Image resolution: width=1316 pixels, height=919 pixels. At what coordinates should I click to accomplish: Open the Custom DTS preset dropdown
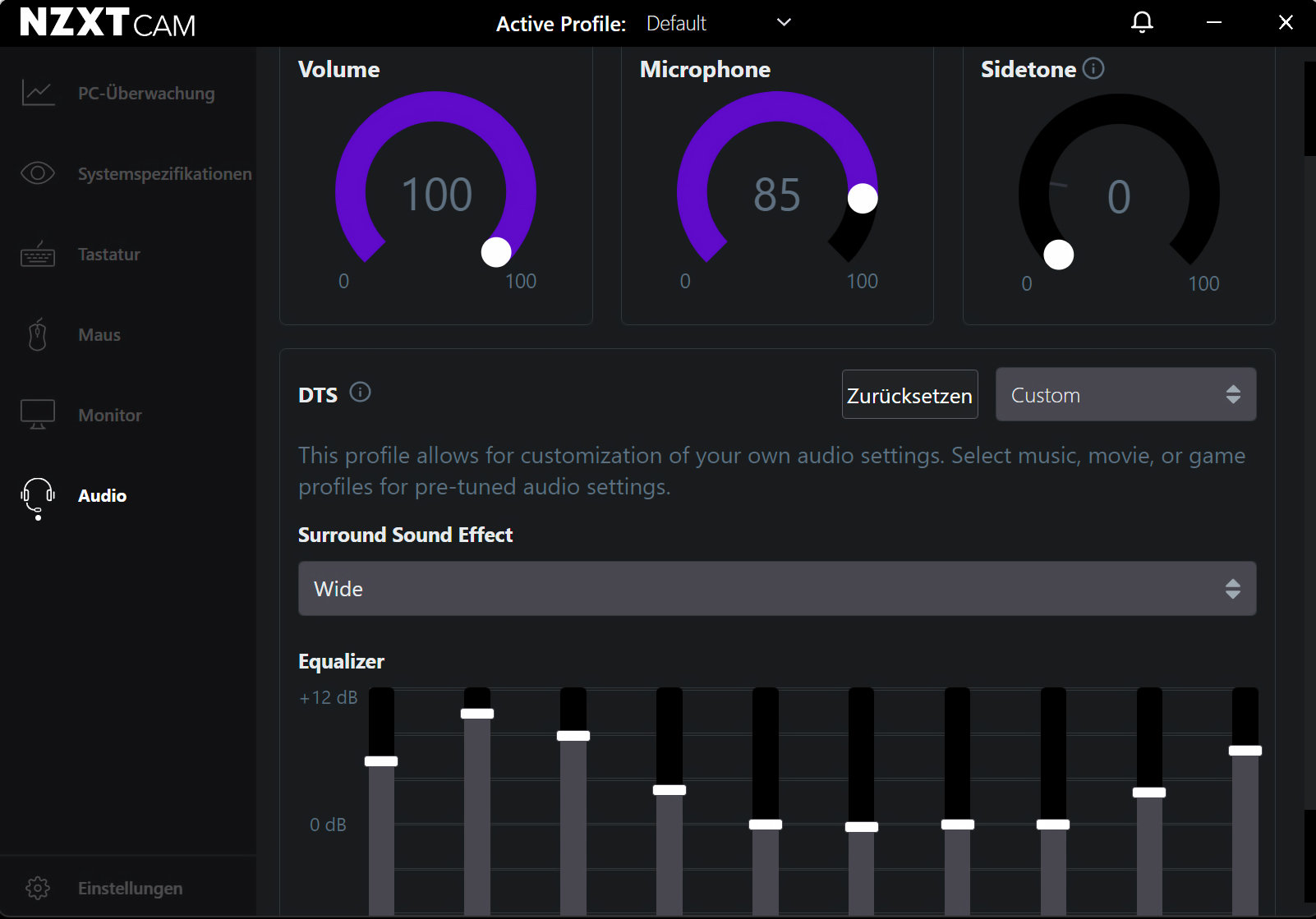pyautogui.click(x=1125, y=394)
